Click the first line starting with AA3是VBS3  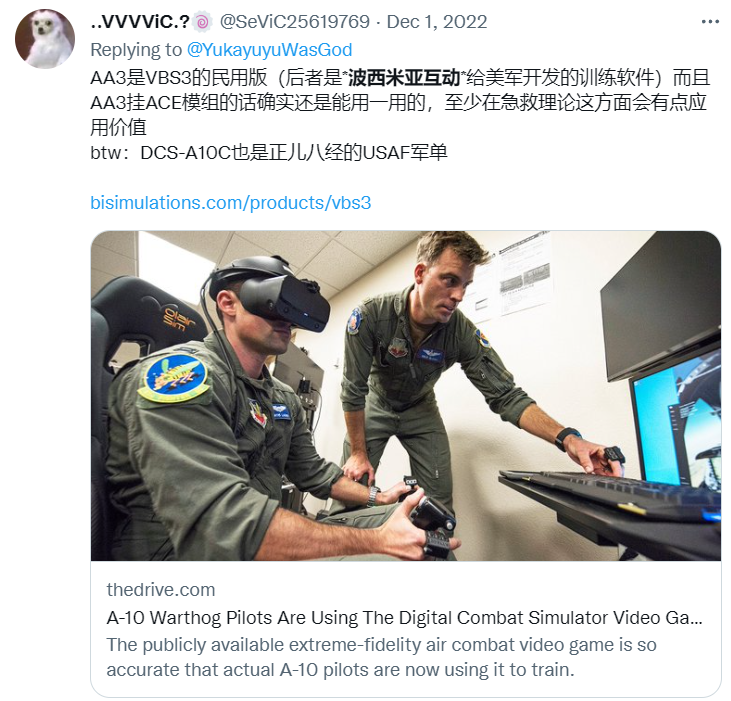400,78
